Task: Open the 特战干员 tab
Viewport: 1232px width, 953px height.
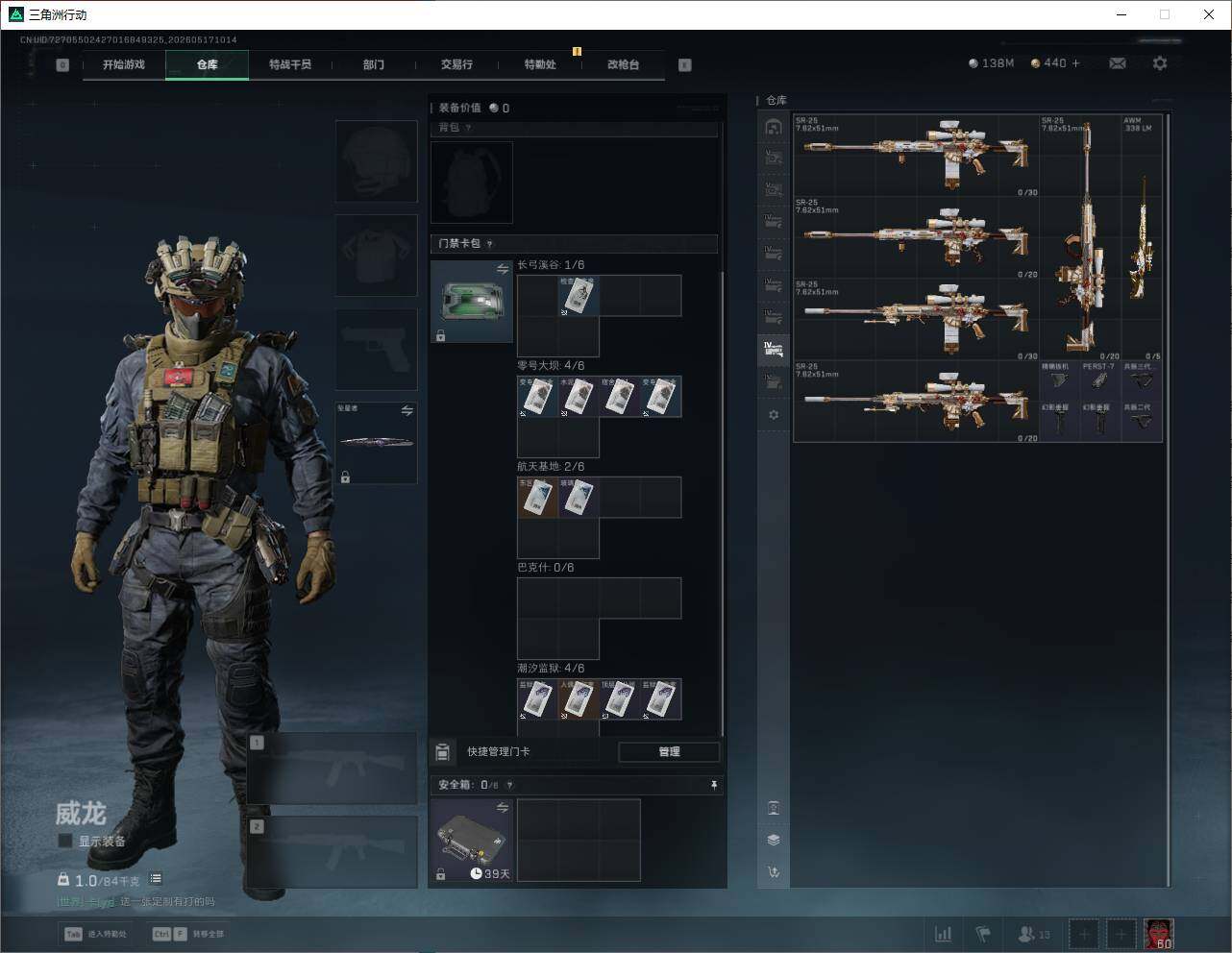Action: pos(290,64)
